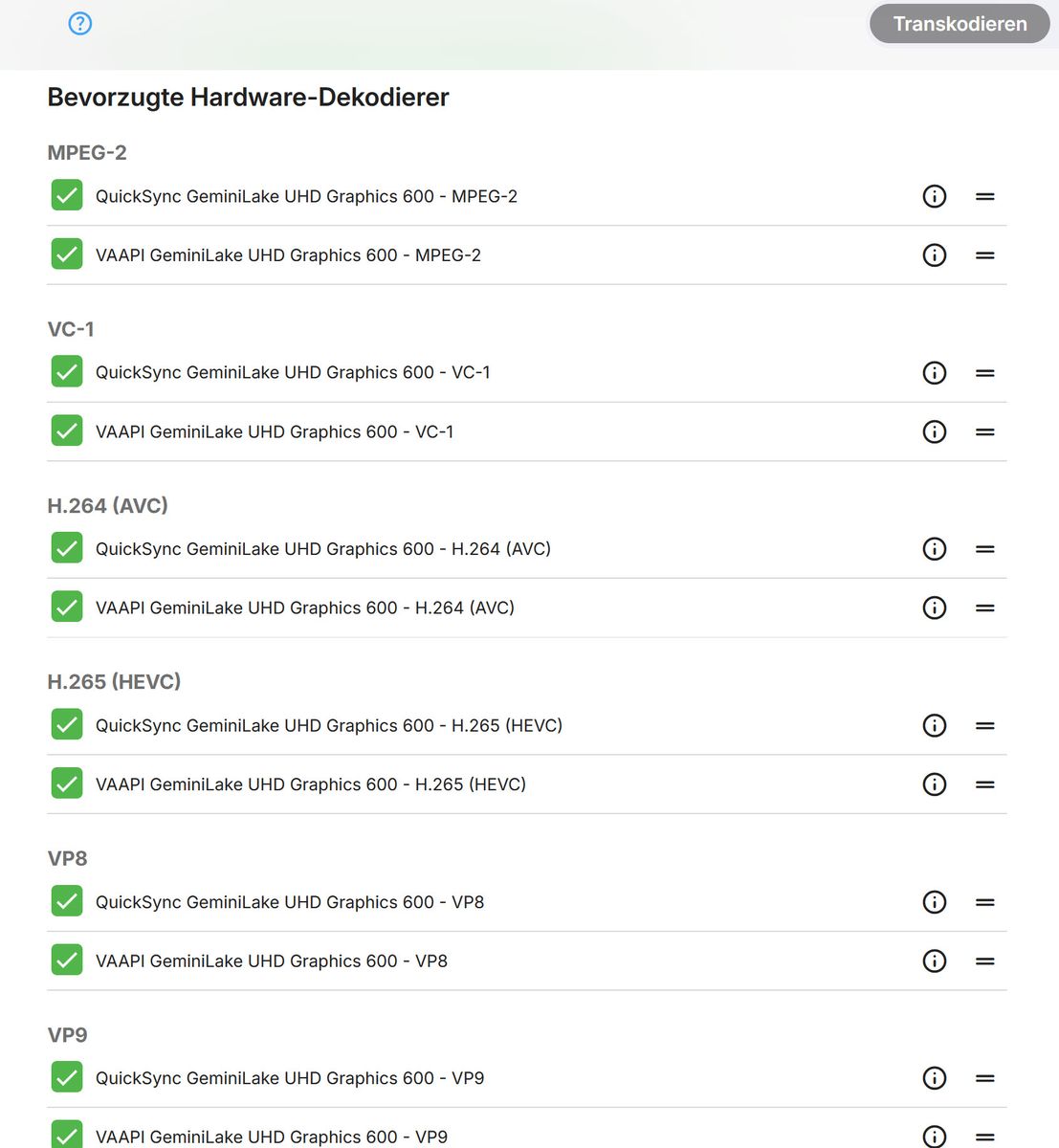1059x1148 pixels.
Task: Disable QuickSync H.265 (HEVC) decoder
Action: coord(67,724)
